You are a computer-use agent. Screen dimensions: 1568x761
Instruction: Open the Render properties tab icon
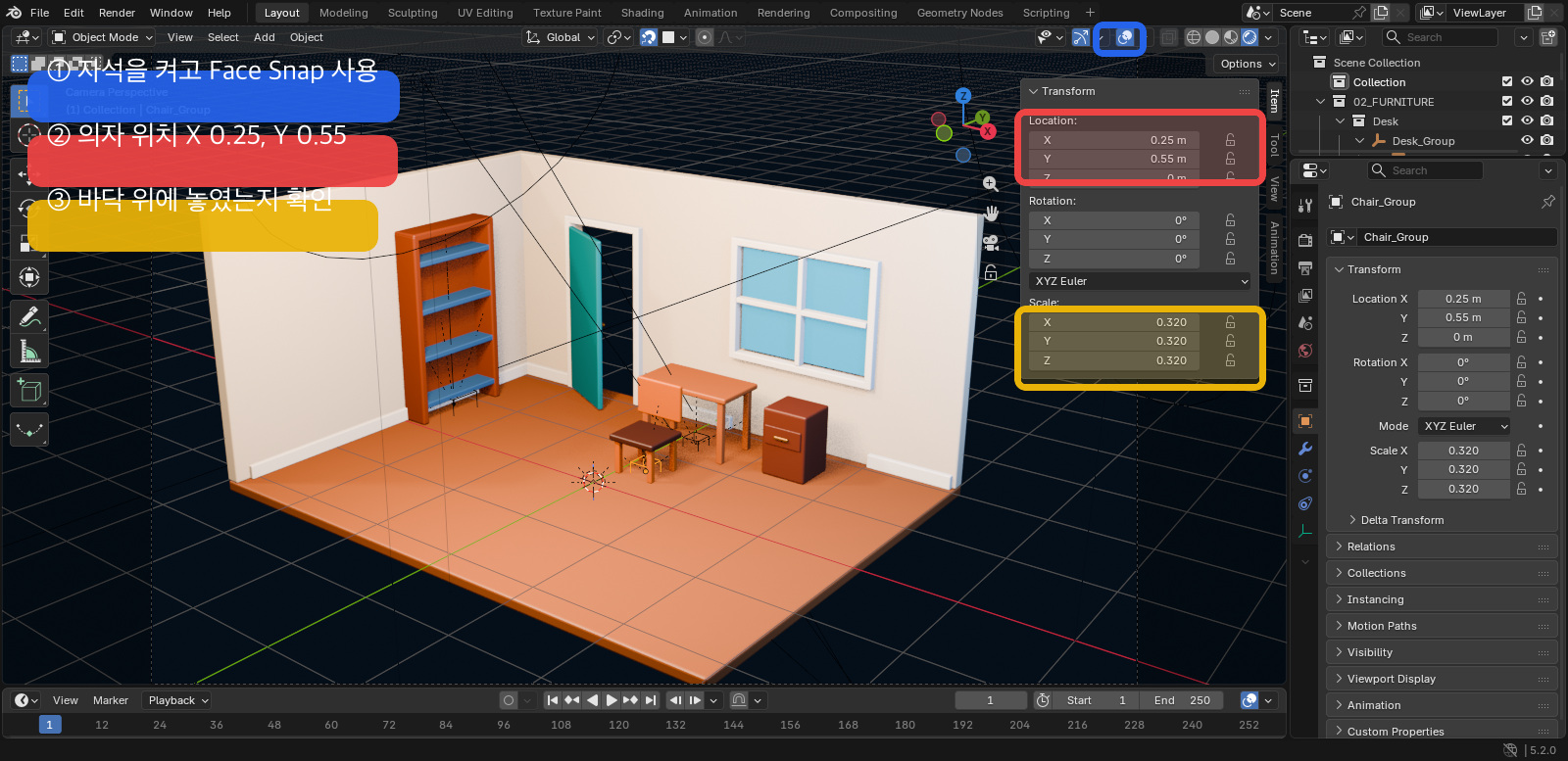point(1305,241)
